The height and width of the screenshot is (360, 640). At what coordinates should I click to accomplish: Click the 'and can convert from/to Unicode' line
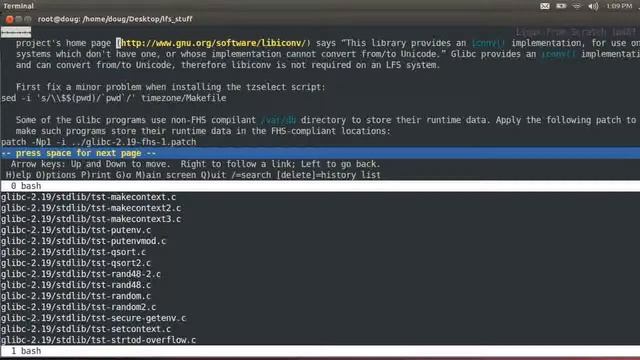pyautogui.click(x=228, y=65)
